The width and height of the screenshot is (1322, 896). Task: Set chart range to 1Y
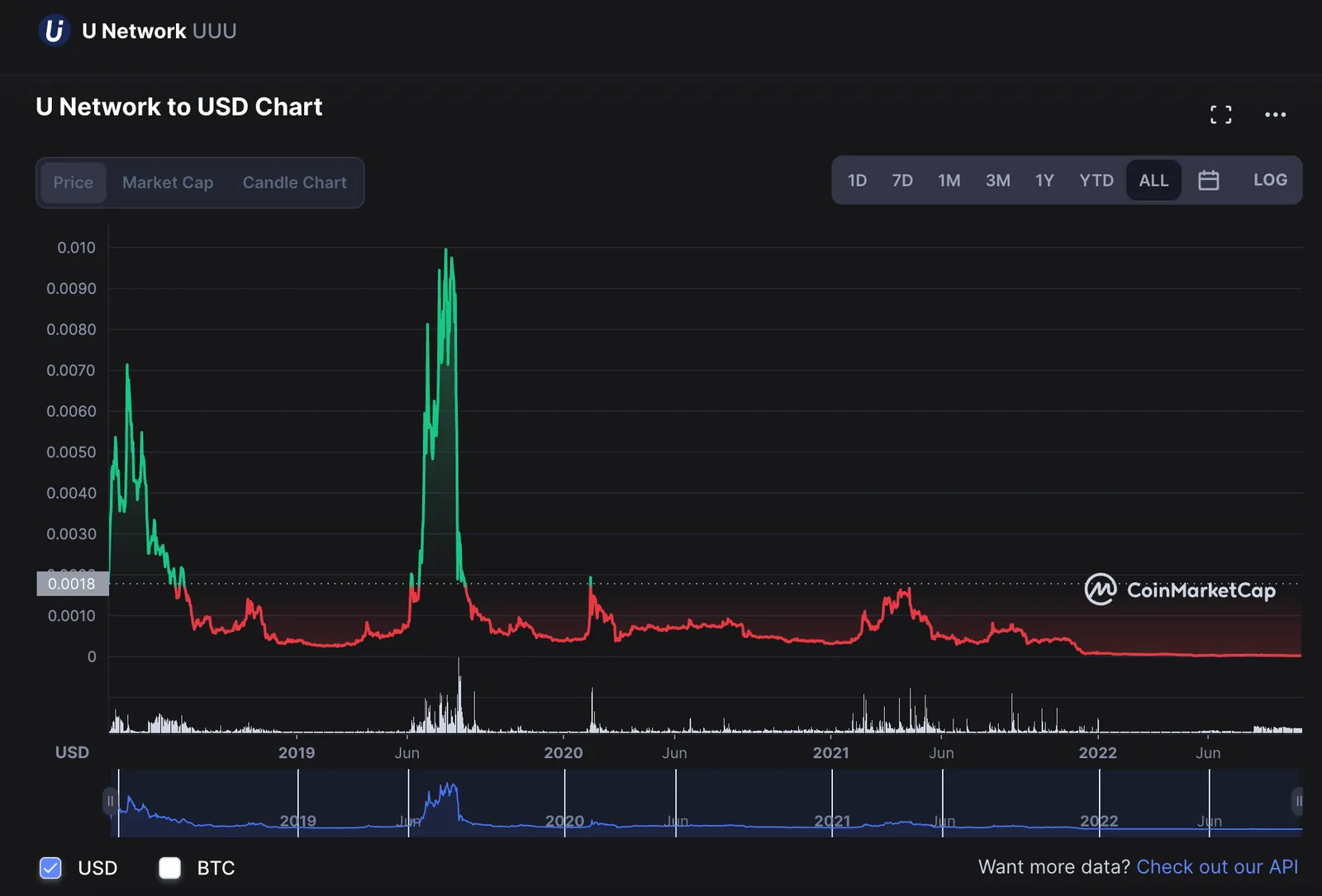pyautogui.click(x=1044, y=180)
